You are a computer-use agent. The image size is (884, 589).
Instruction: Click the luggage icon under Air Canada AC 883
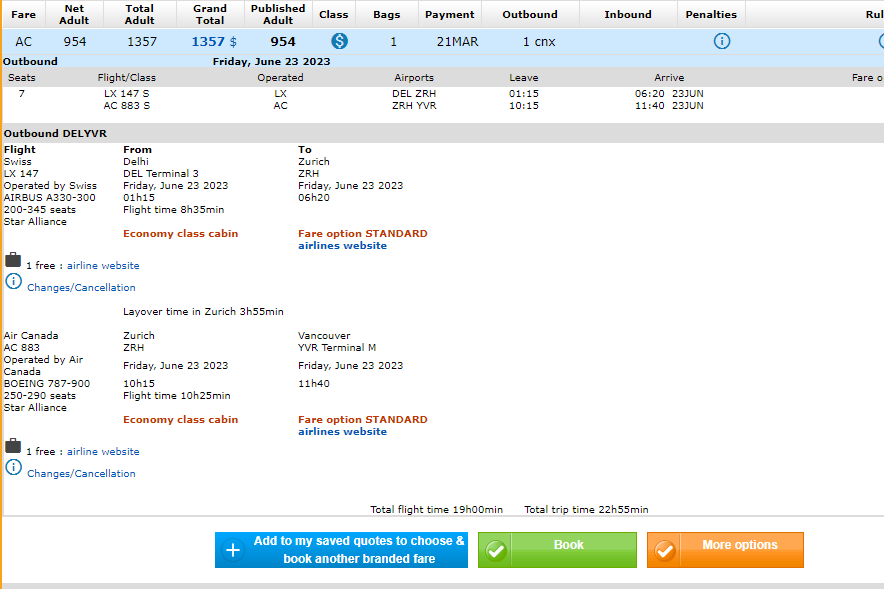tap(13, 446)
